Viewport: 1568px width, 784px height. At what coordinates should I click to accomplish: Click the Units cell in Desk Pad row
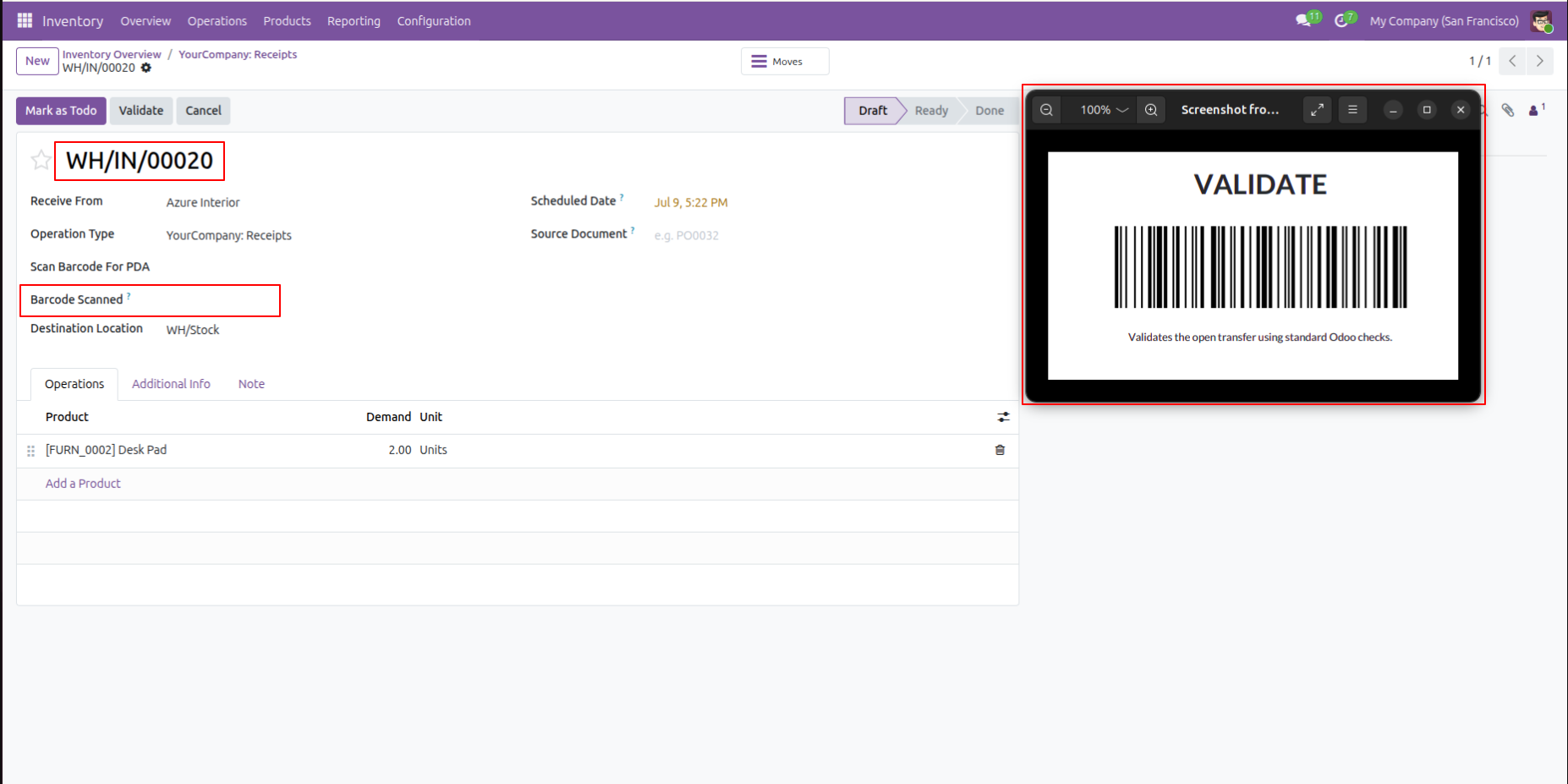pos(434,450)
